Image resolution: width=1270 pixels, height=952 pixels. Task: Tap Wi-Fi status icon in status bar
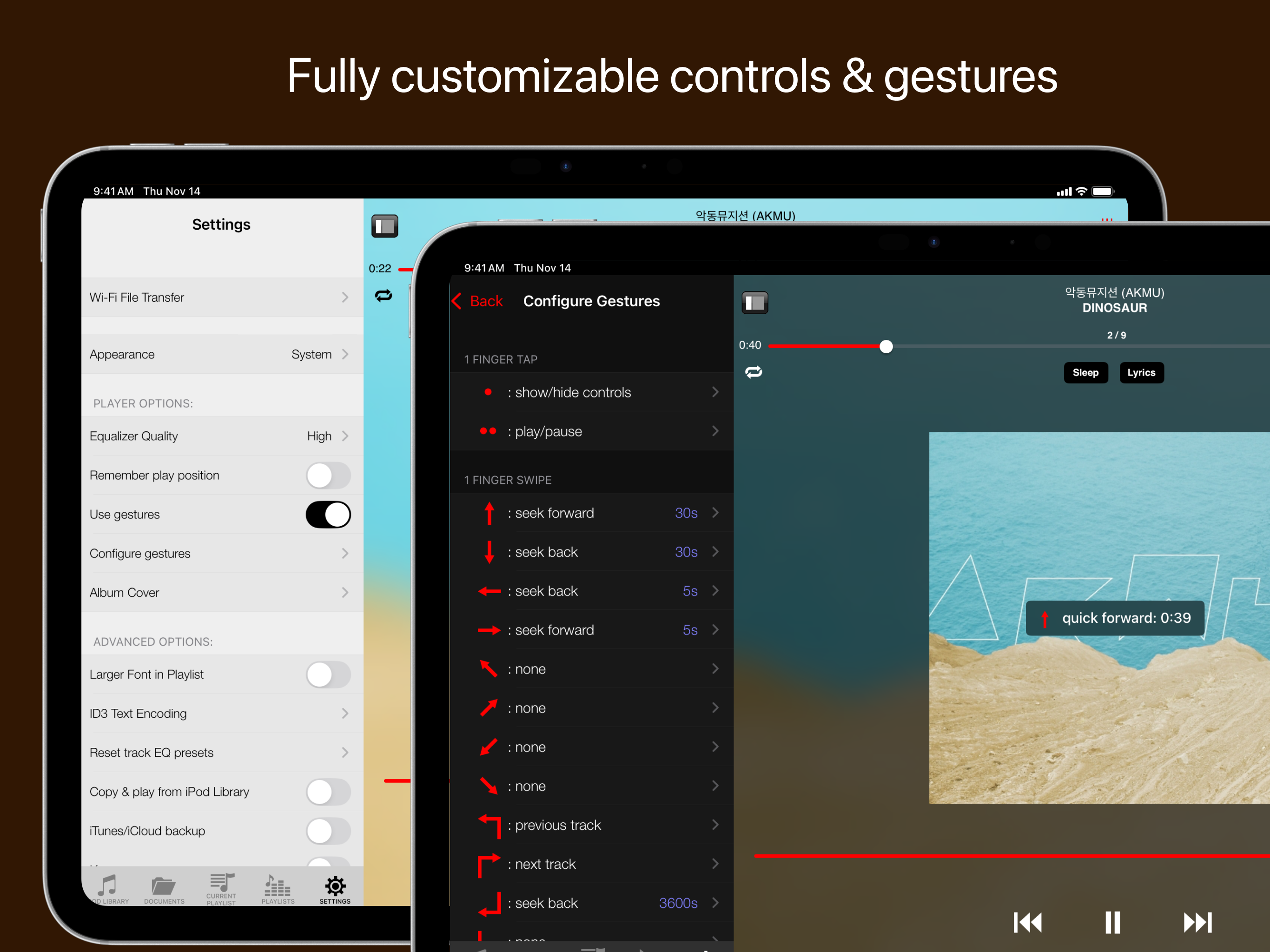click(x=1081, y=191)
